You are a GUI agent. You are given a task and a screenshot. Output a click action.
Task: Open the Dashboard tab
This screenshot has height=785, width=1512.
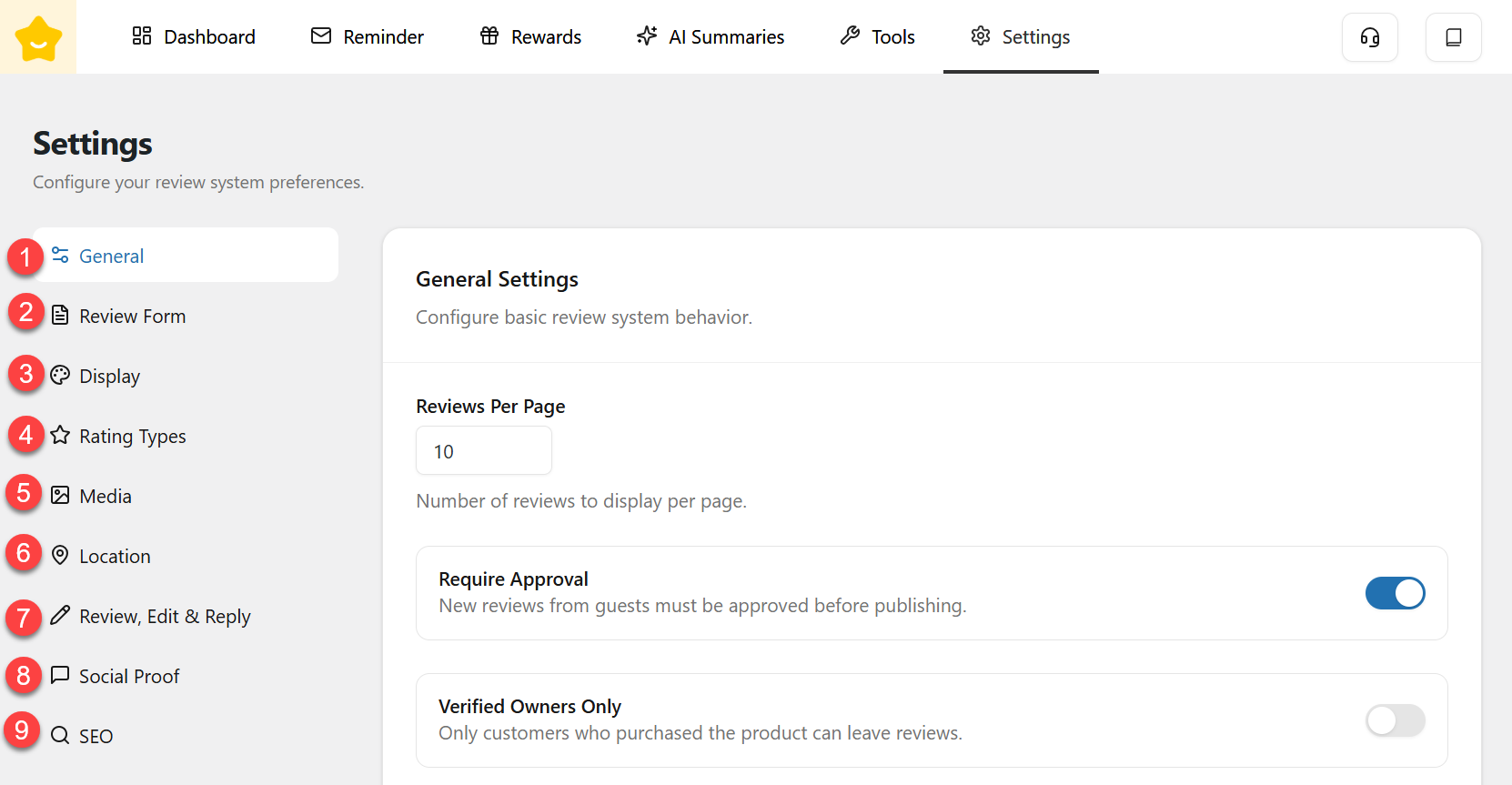(x=194, y=37)
